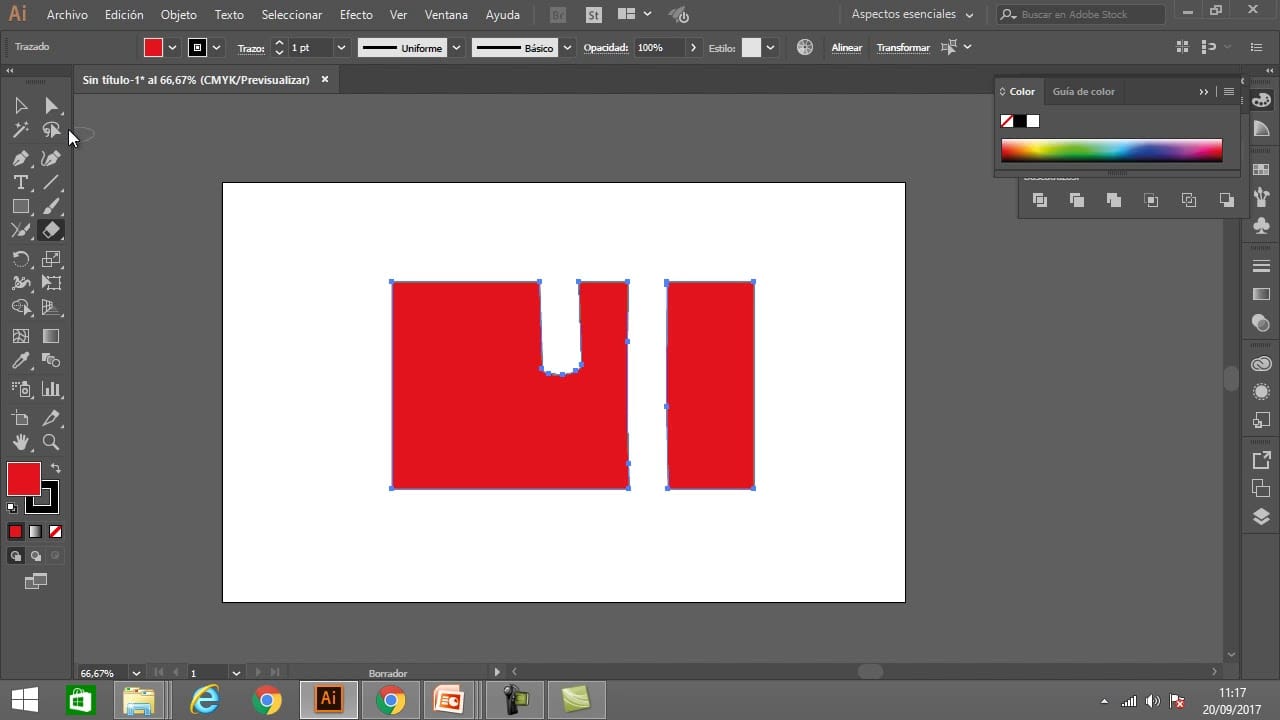Set paint mode to Color

point(15,532)
